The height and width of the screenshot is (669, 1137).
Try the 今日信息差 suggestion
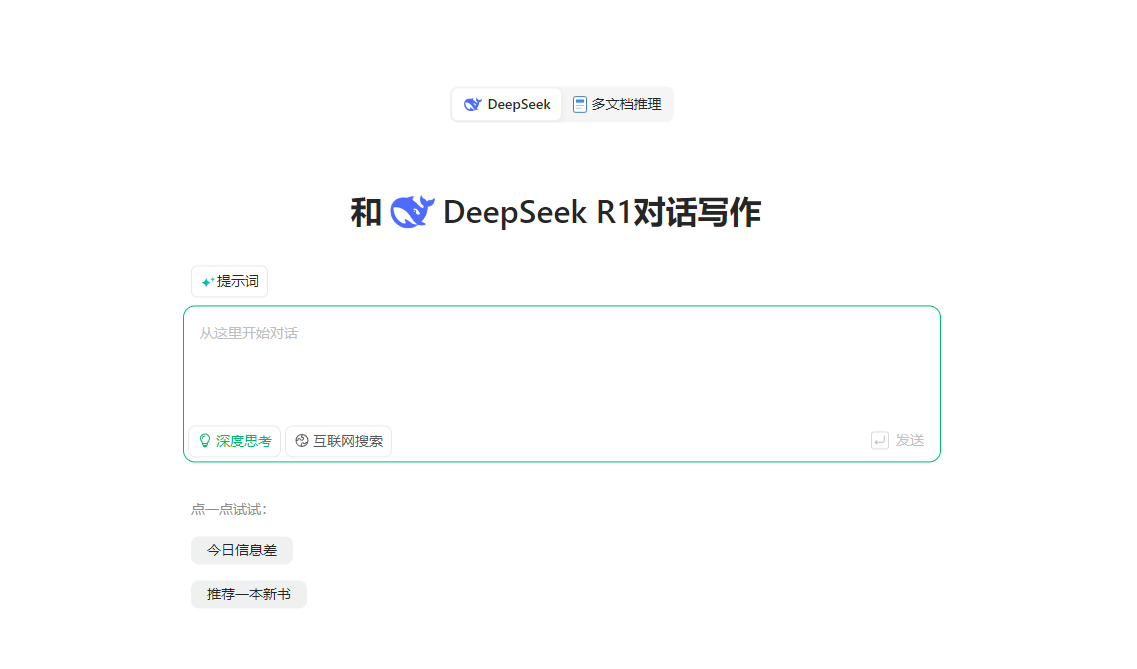click(242, 550)
